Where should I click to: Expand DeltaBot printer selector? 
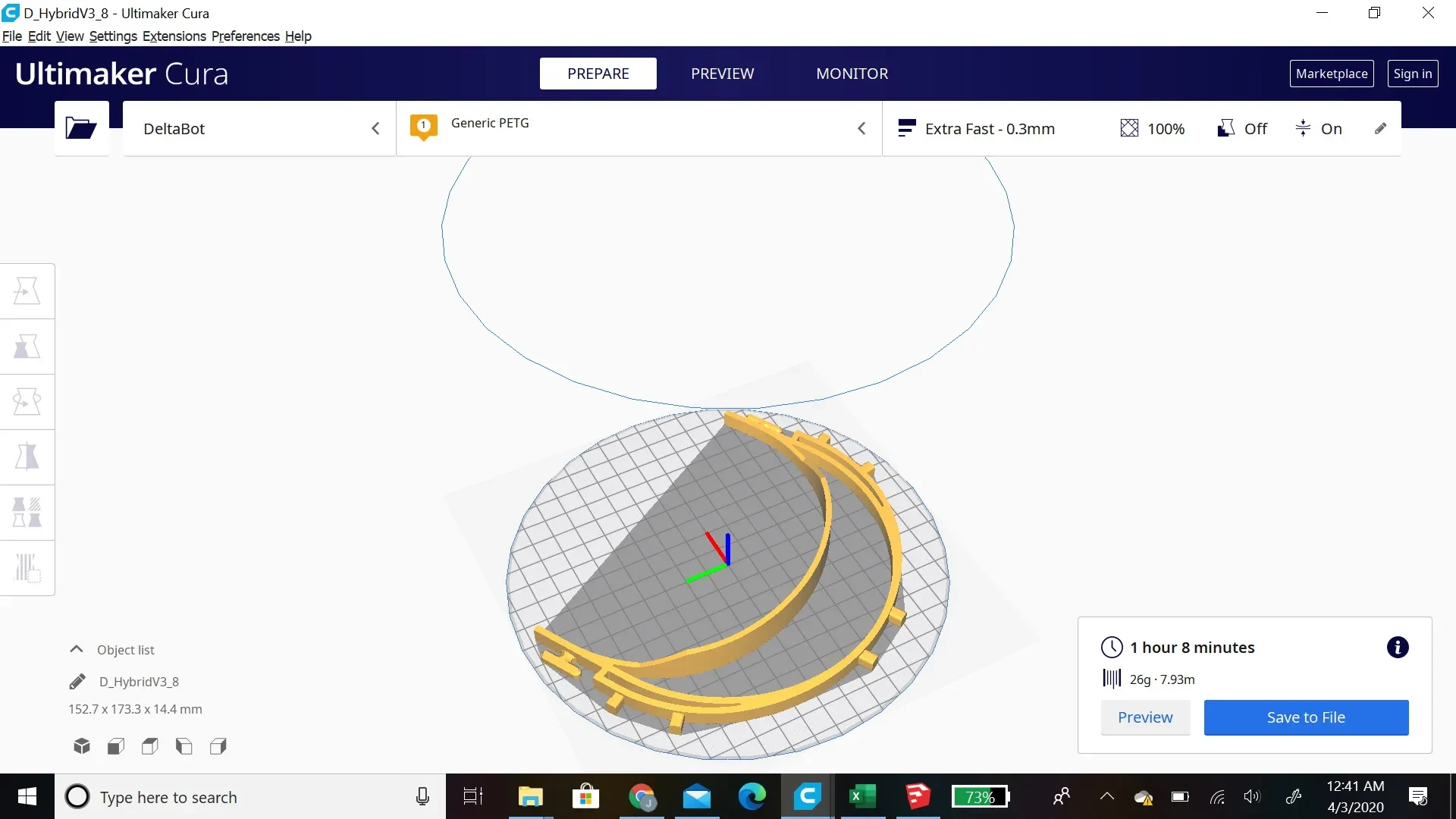[x=259, y=128]
